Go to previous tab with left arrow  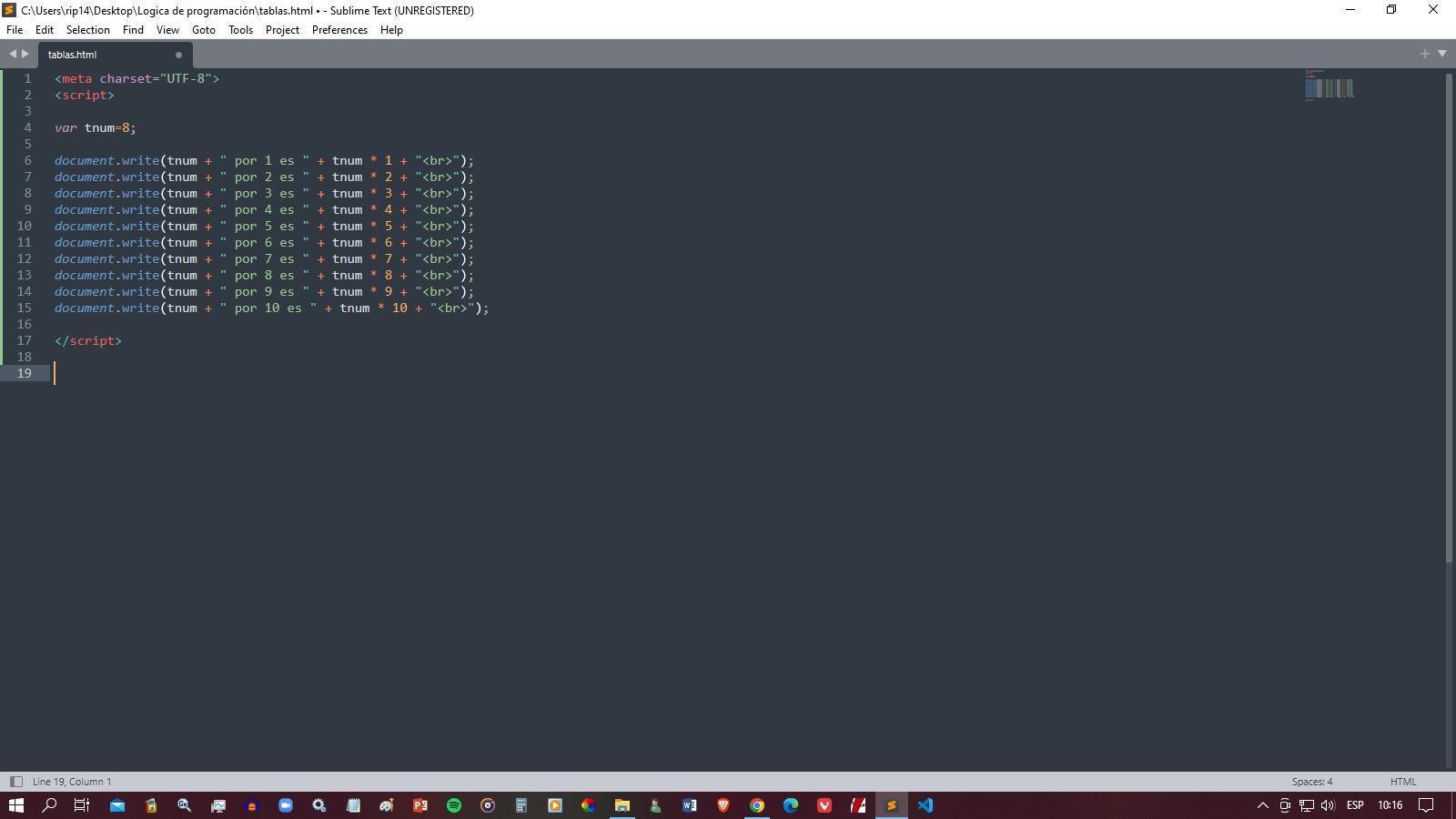pos(13,54)
